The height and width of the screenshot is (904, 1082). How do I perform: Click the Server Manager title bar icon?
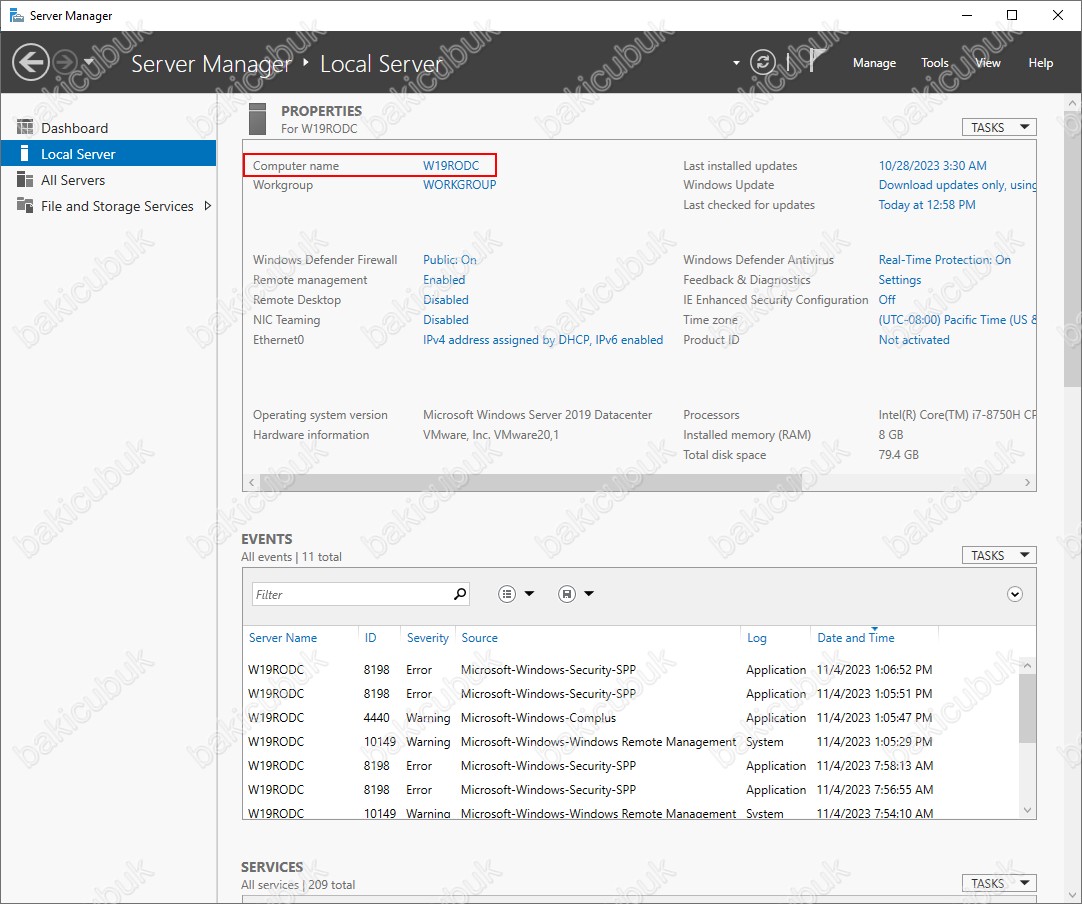(x=16, y=15)
